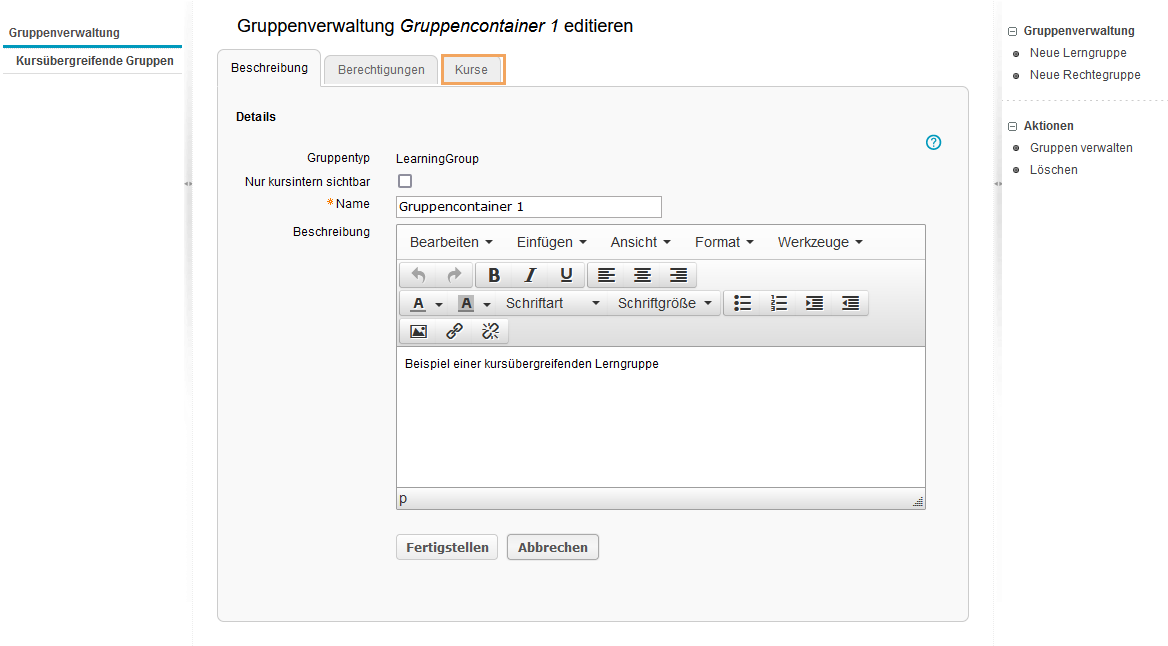Start a numbered list
The image size is (1168, 646).
pos(779,303)
